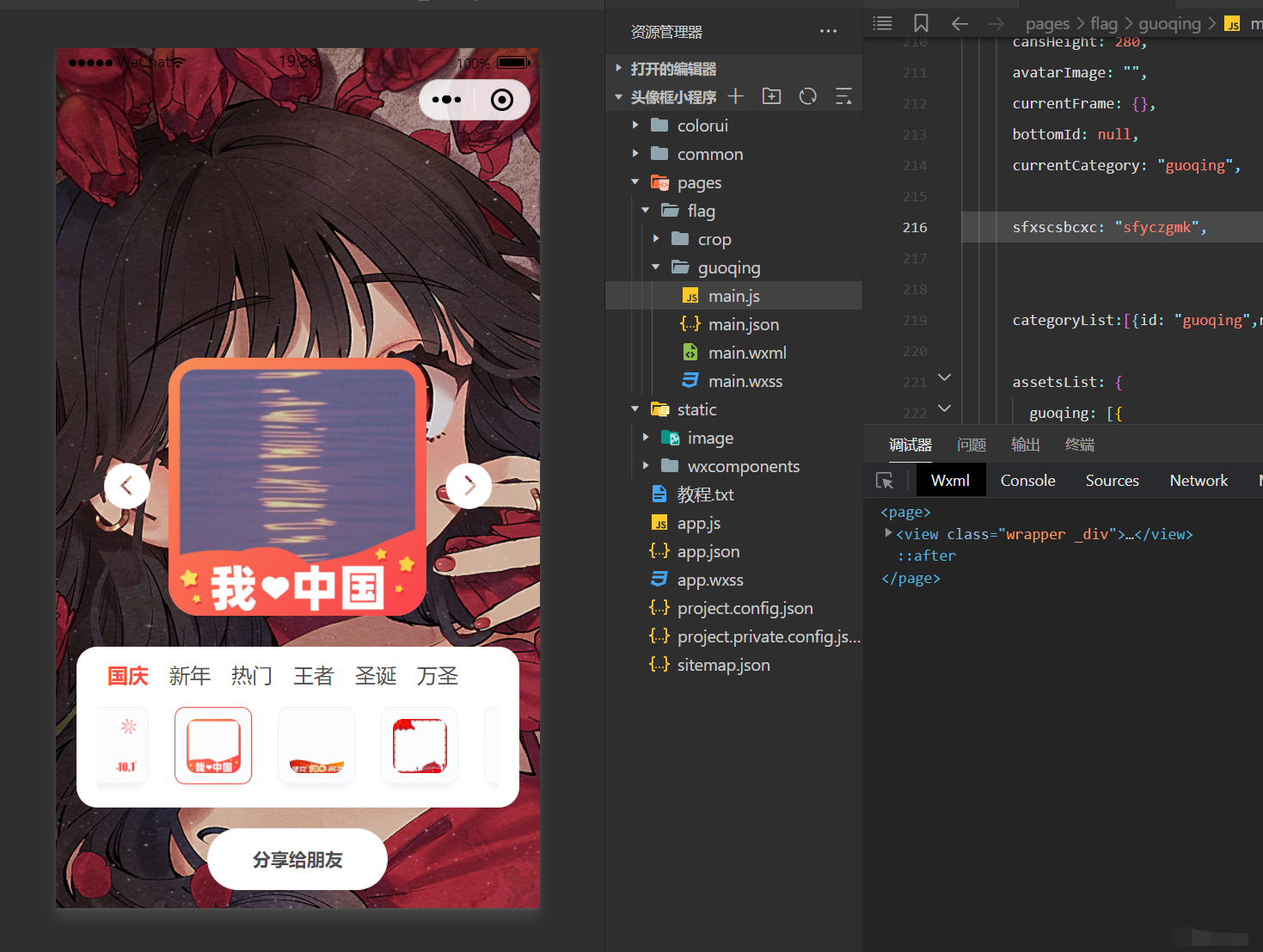Click the new folder icon in explorer
This screenshot has height=952, width=1263.
(772, 96)
